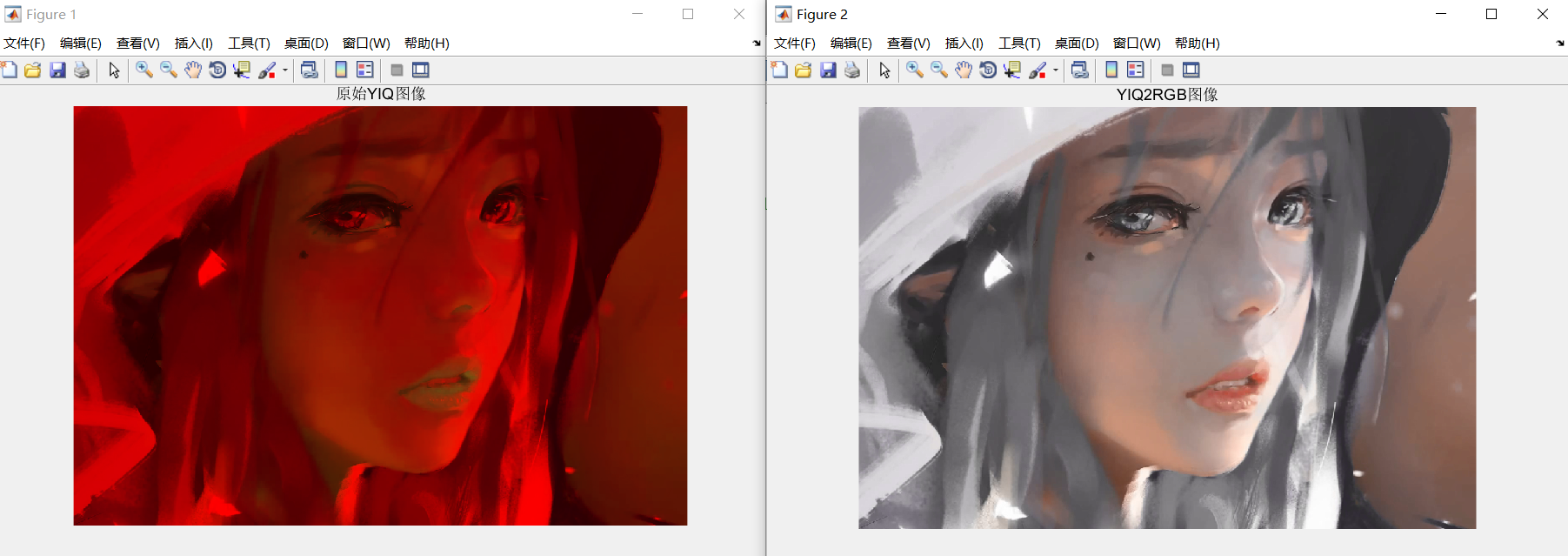Print figure icon in Figure 2 toolbar

click(x=852, y=70)
